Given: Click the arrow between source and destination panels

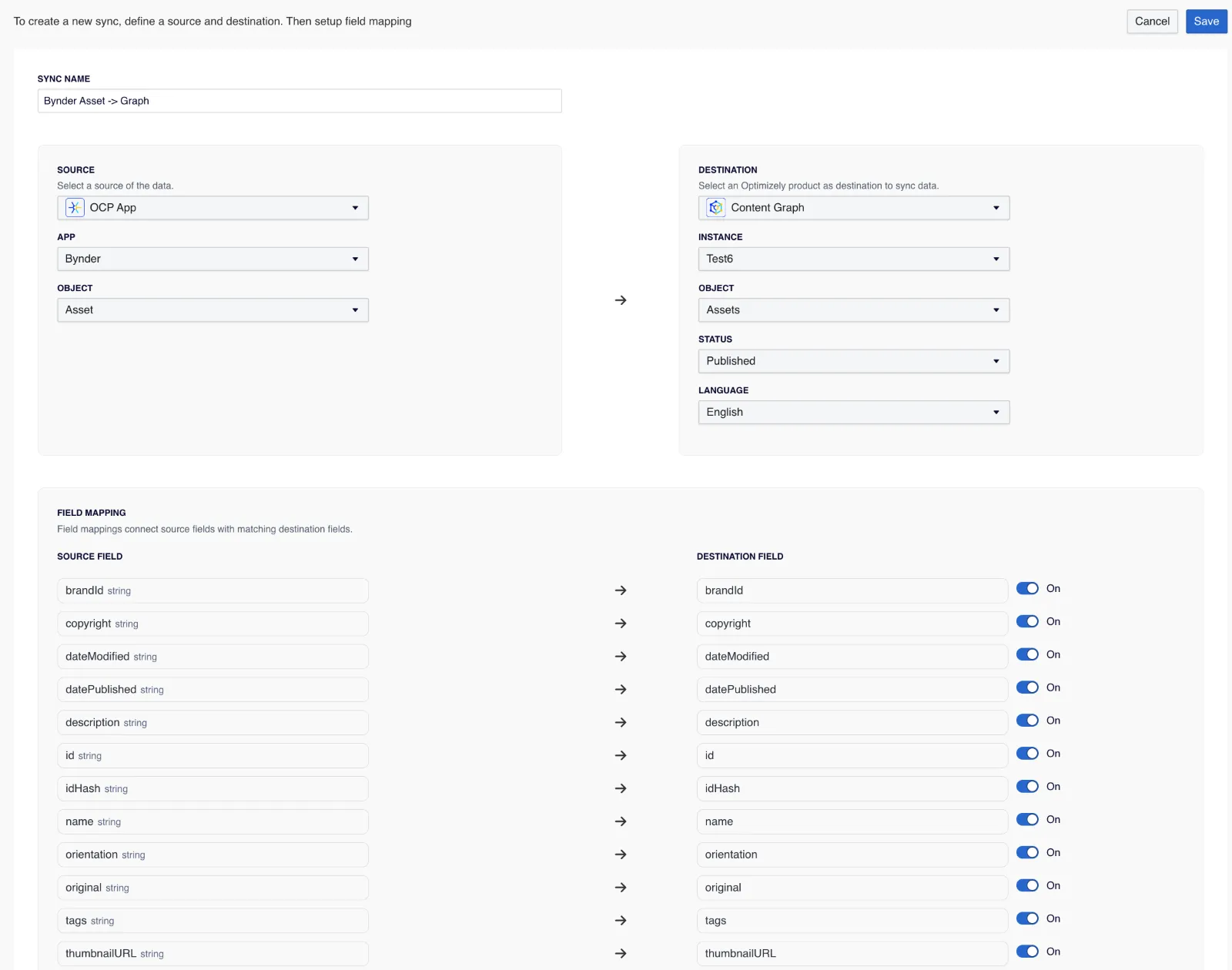Looking at the screenshot, I should tap(621, 300).
